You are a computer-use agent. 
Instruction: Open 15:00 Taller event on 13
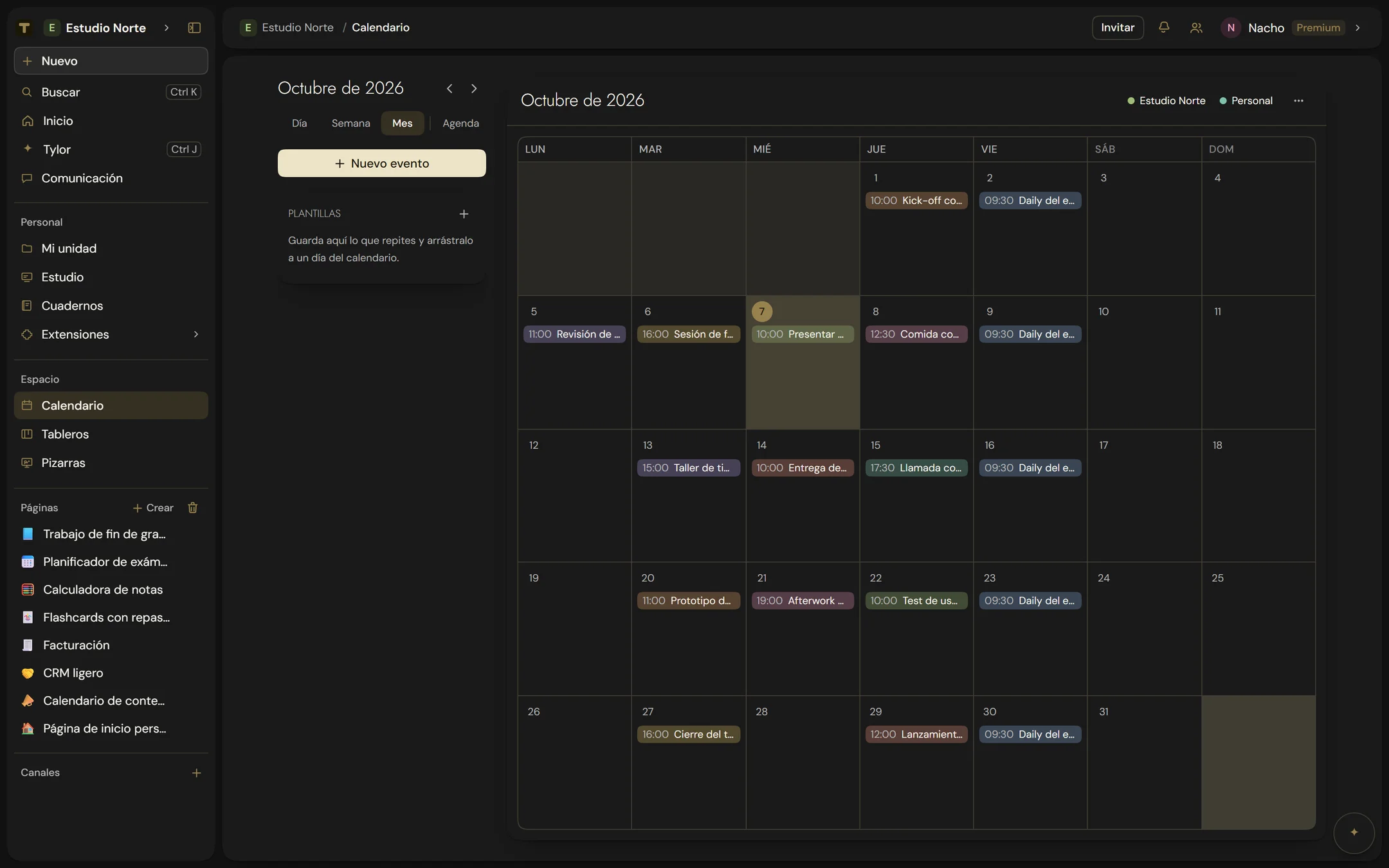click(689, 468)
